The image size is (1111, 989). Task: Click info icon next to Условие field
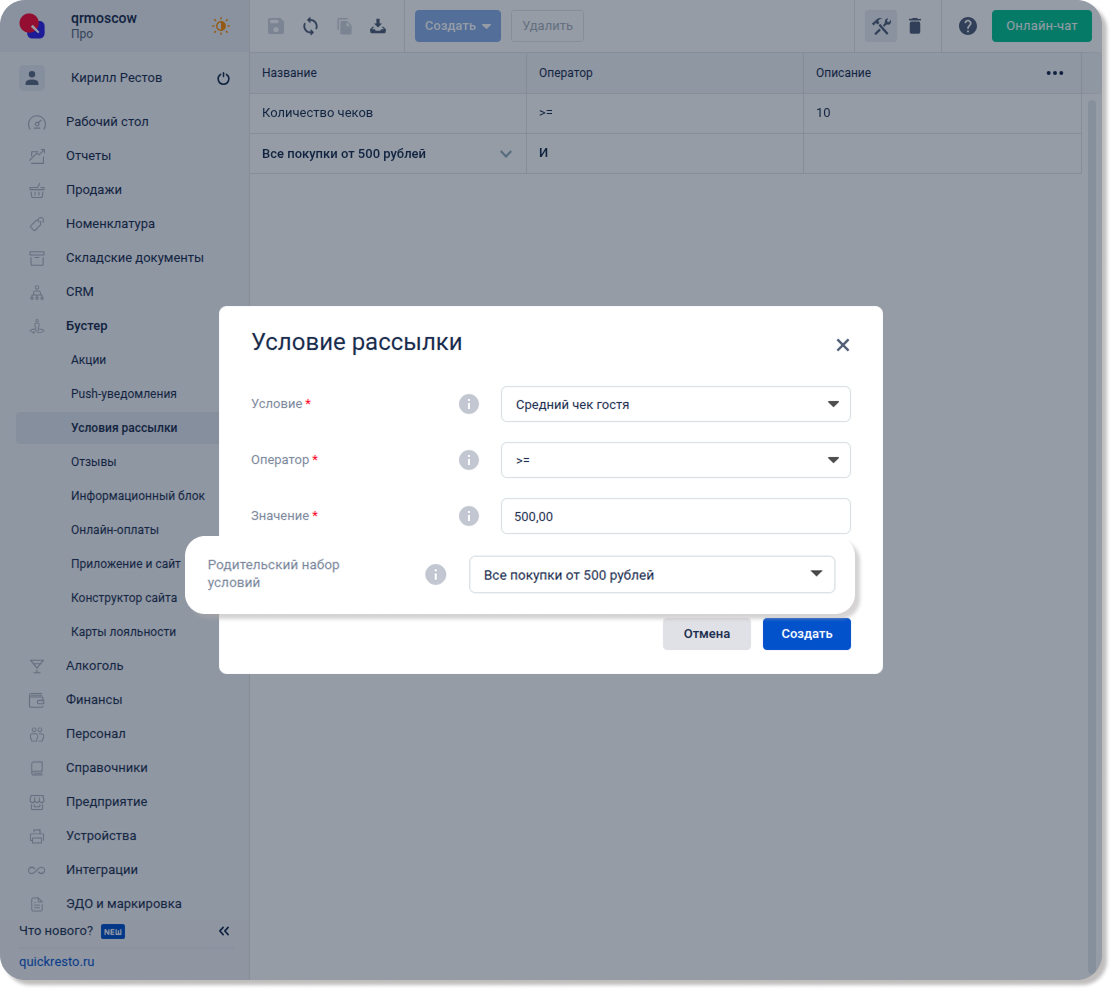[468, 404]
